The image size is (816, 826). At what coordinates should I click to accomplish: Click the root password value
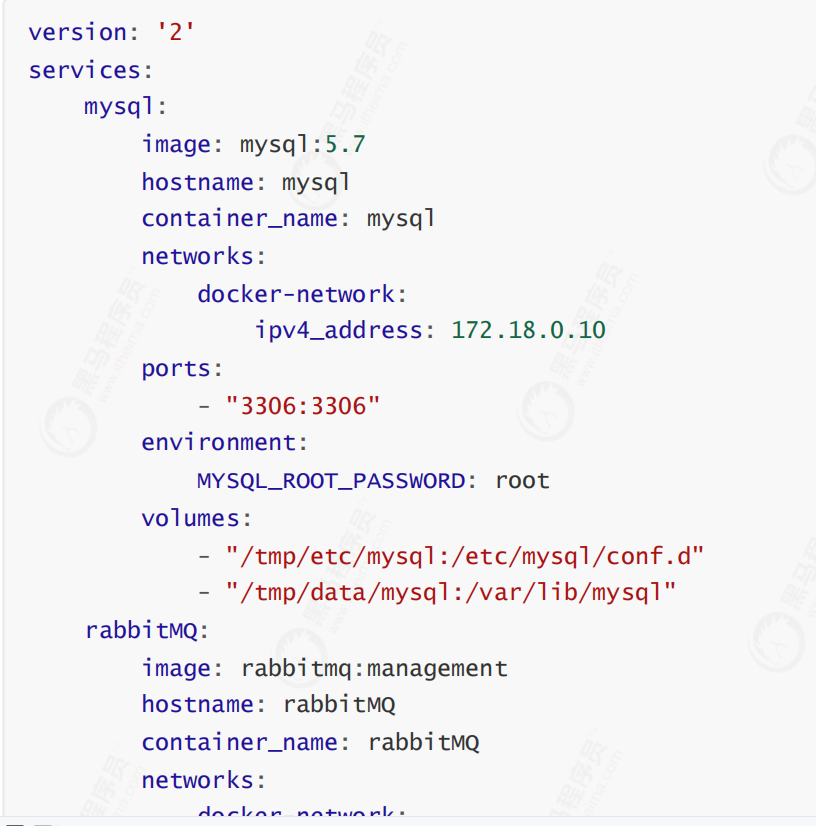coord(522,481)
